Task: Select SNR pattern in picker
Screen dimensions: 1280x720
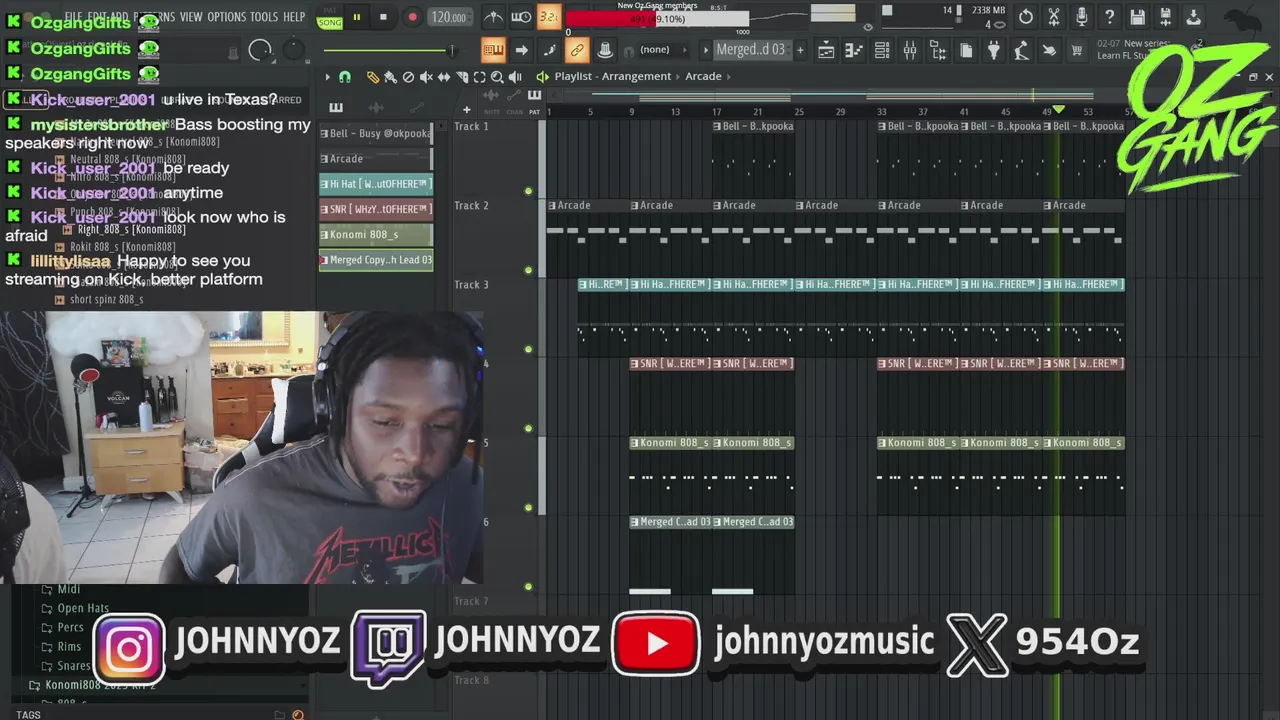Action: point(376,209)
